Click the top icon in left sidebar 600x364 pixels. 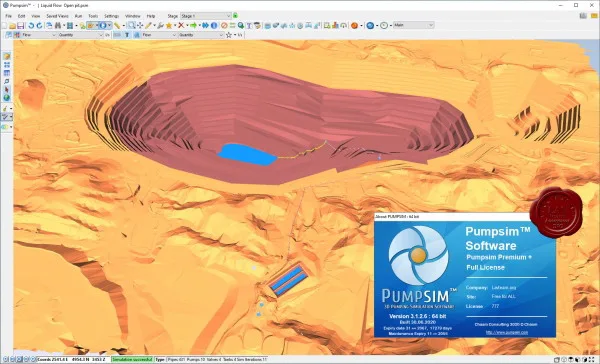click(x=7, y=56)
